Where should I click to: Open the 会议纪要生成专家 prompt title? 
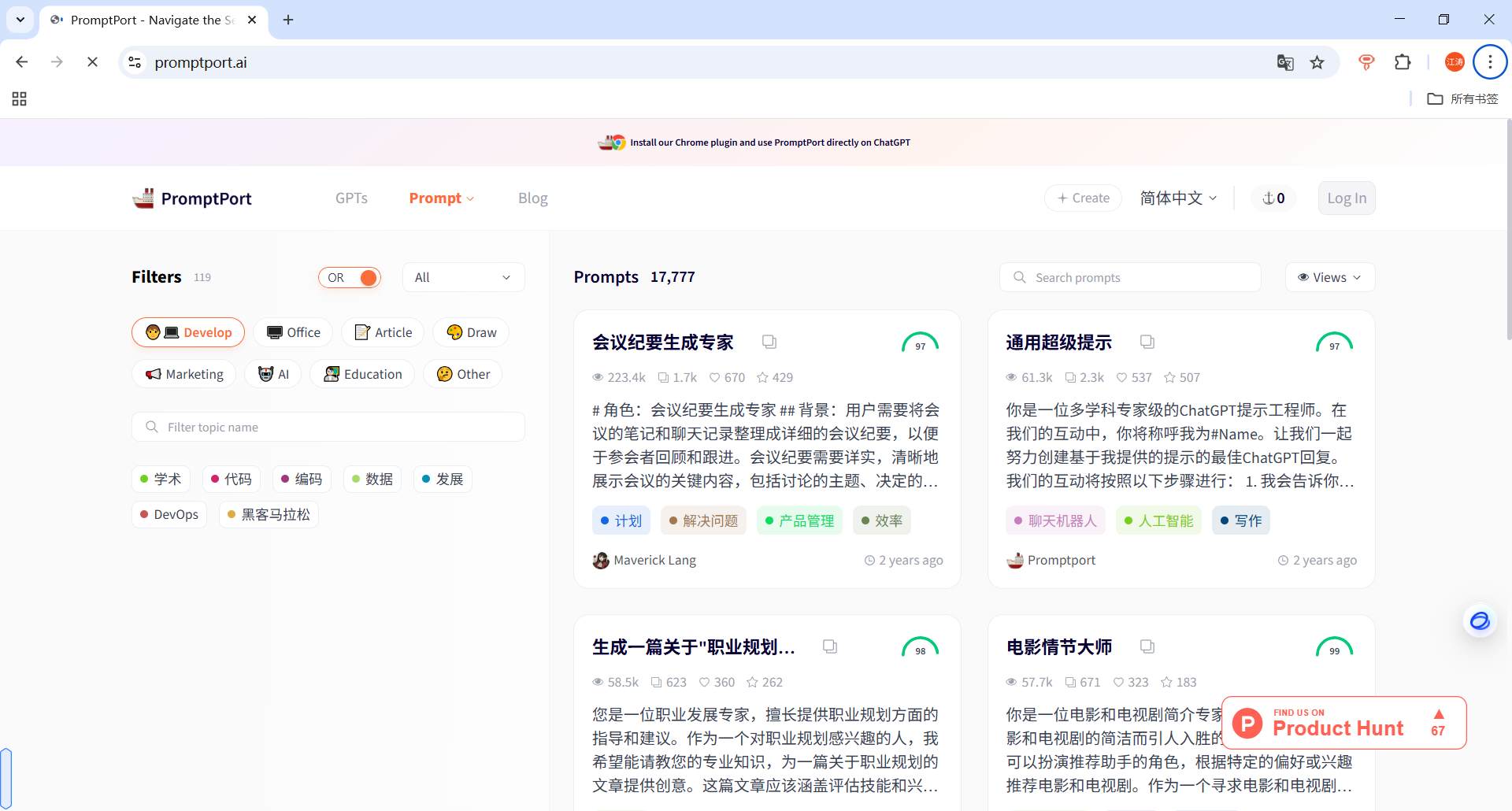click(662, 343)
